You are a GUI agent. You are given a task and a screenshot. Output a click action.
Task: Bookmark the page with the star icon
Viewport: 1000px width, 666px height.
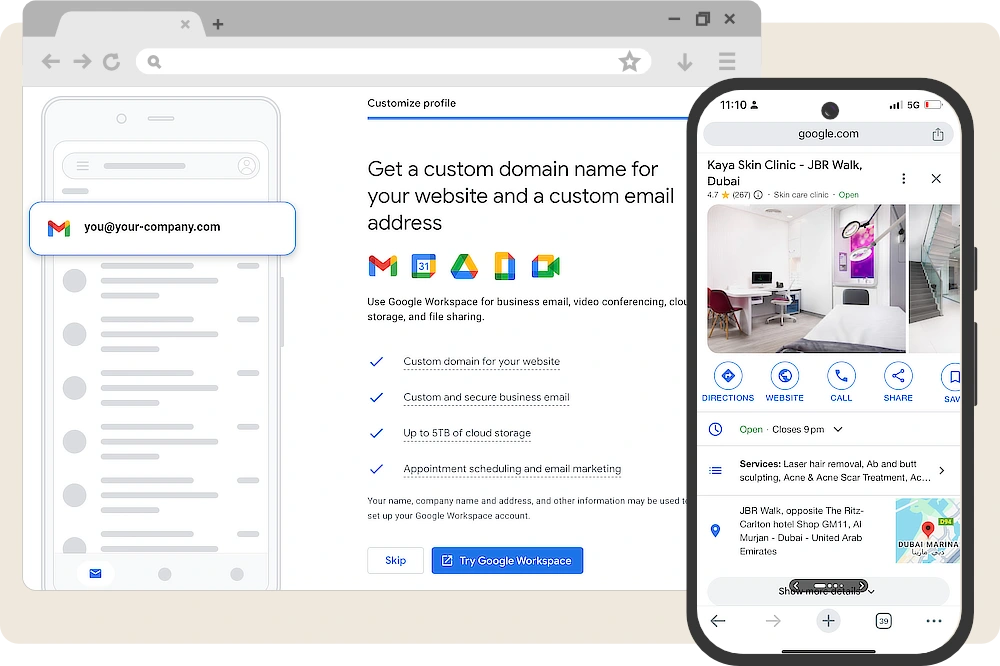(x=629, y=61)
